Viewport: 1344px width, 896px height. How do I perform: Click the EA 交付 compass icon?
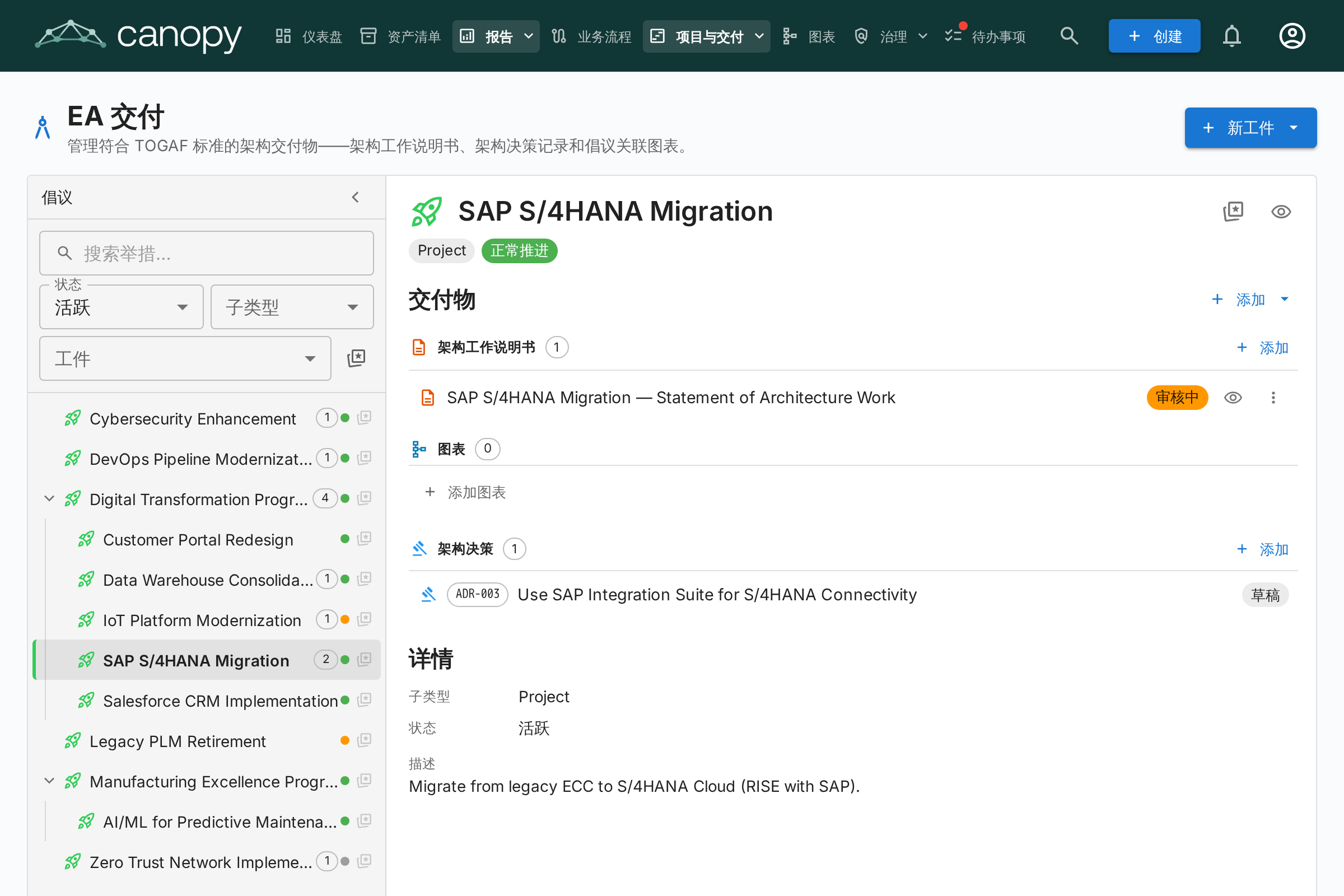point(43,128)
